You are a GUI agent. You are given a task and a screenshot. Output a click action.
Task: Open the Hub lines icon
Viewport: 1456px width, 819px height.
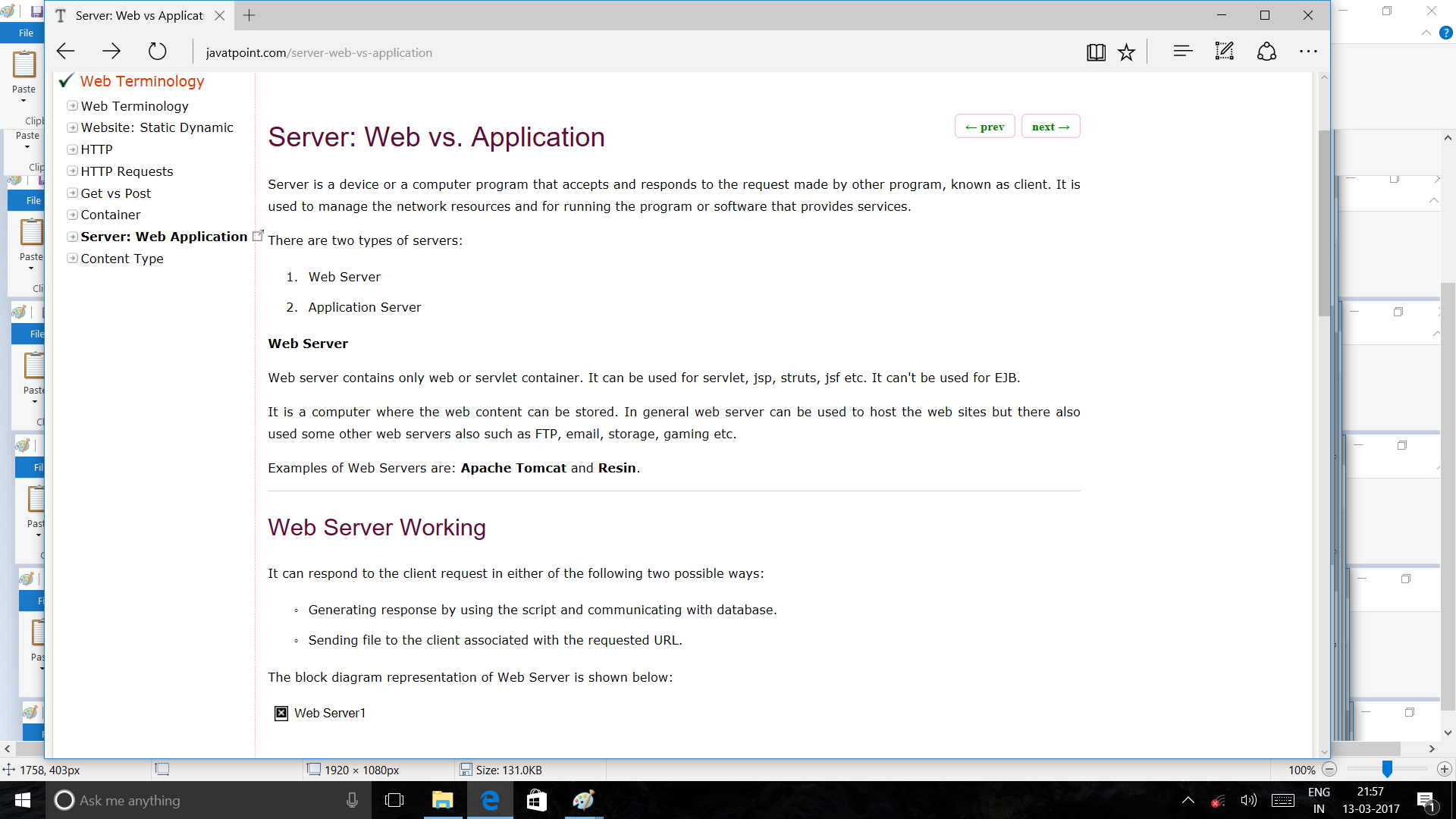pyautogui.click(x=1182, y=52)
